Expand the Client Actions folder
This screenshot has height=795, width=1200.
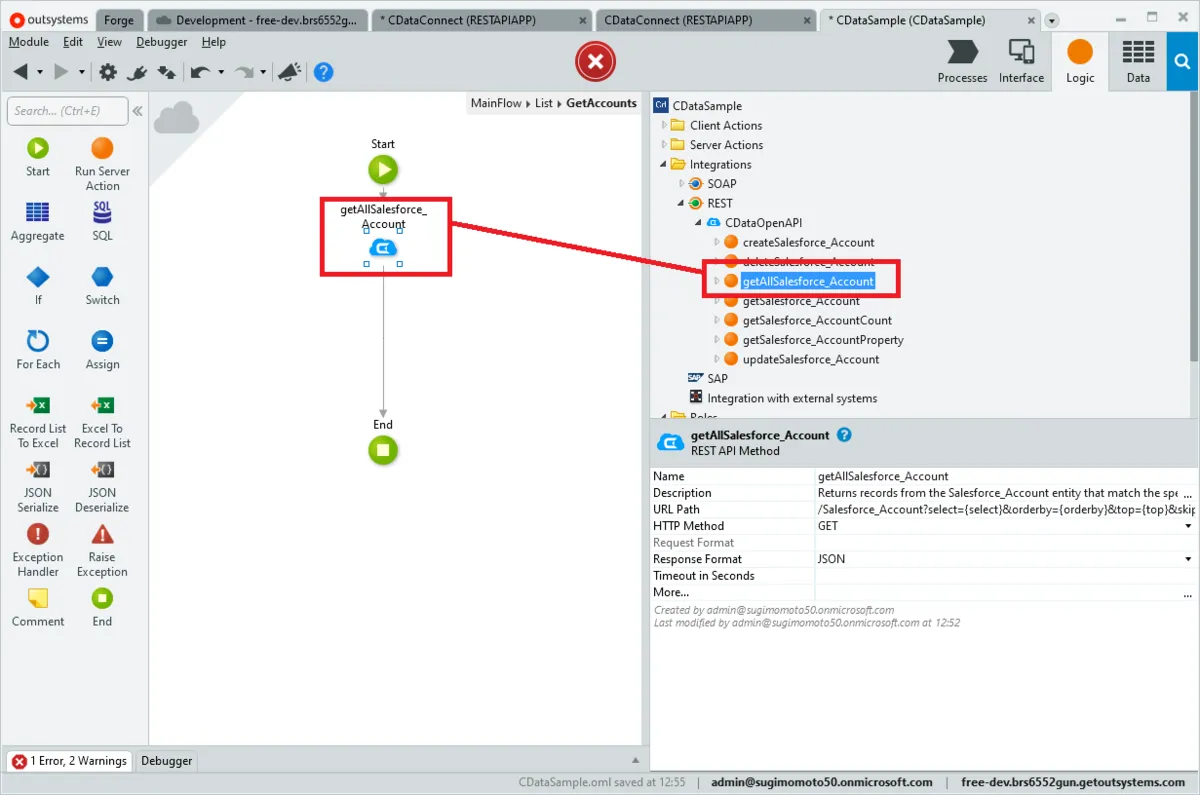tap(665, 126)
